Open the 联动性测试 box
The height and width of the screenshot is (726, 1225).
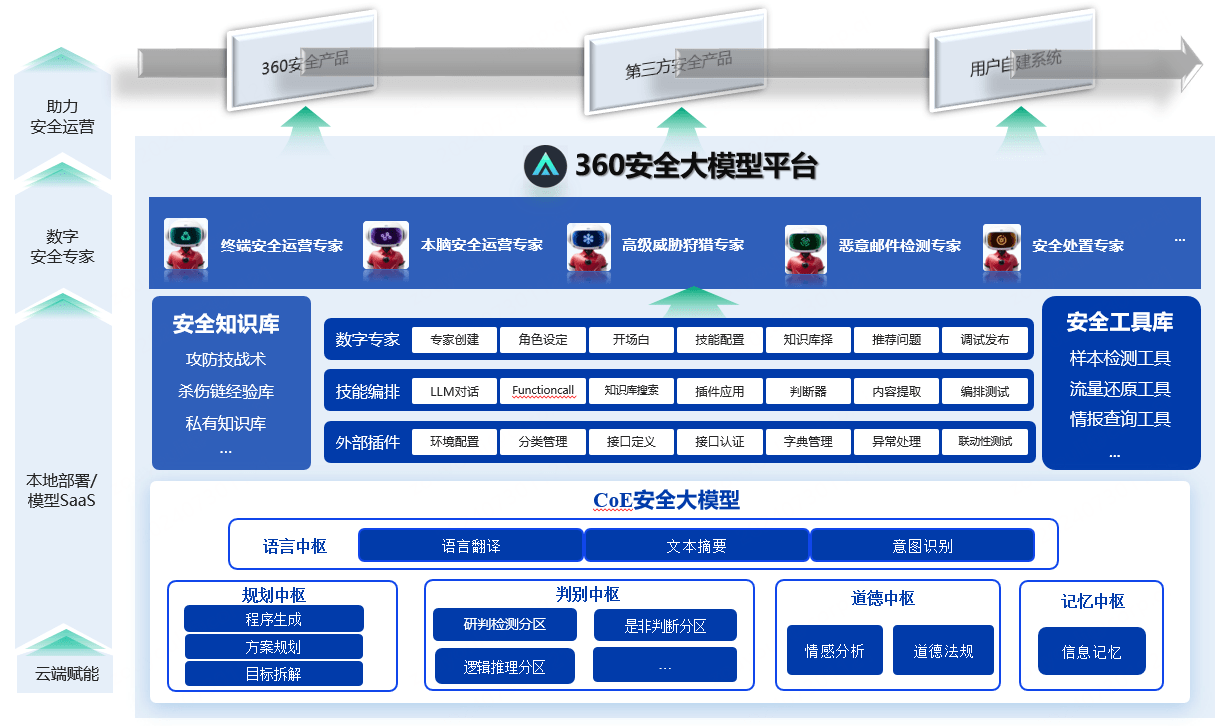coord(985,441)
